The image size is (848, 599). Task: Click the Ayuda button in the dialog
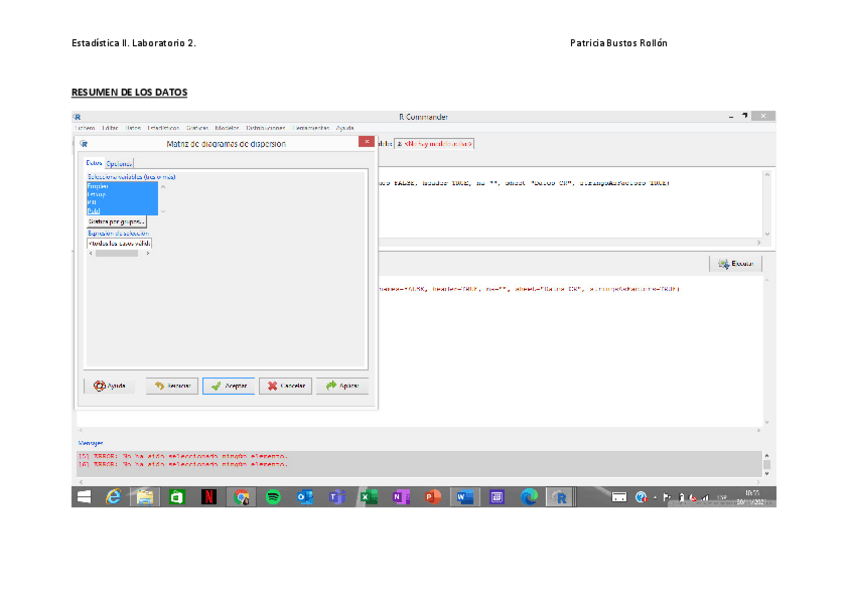point(110,386)
